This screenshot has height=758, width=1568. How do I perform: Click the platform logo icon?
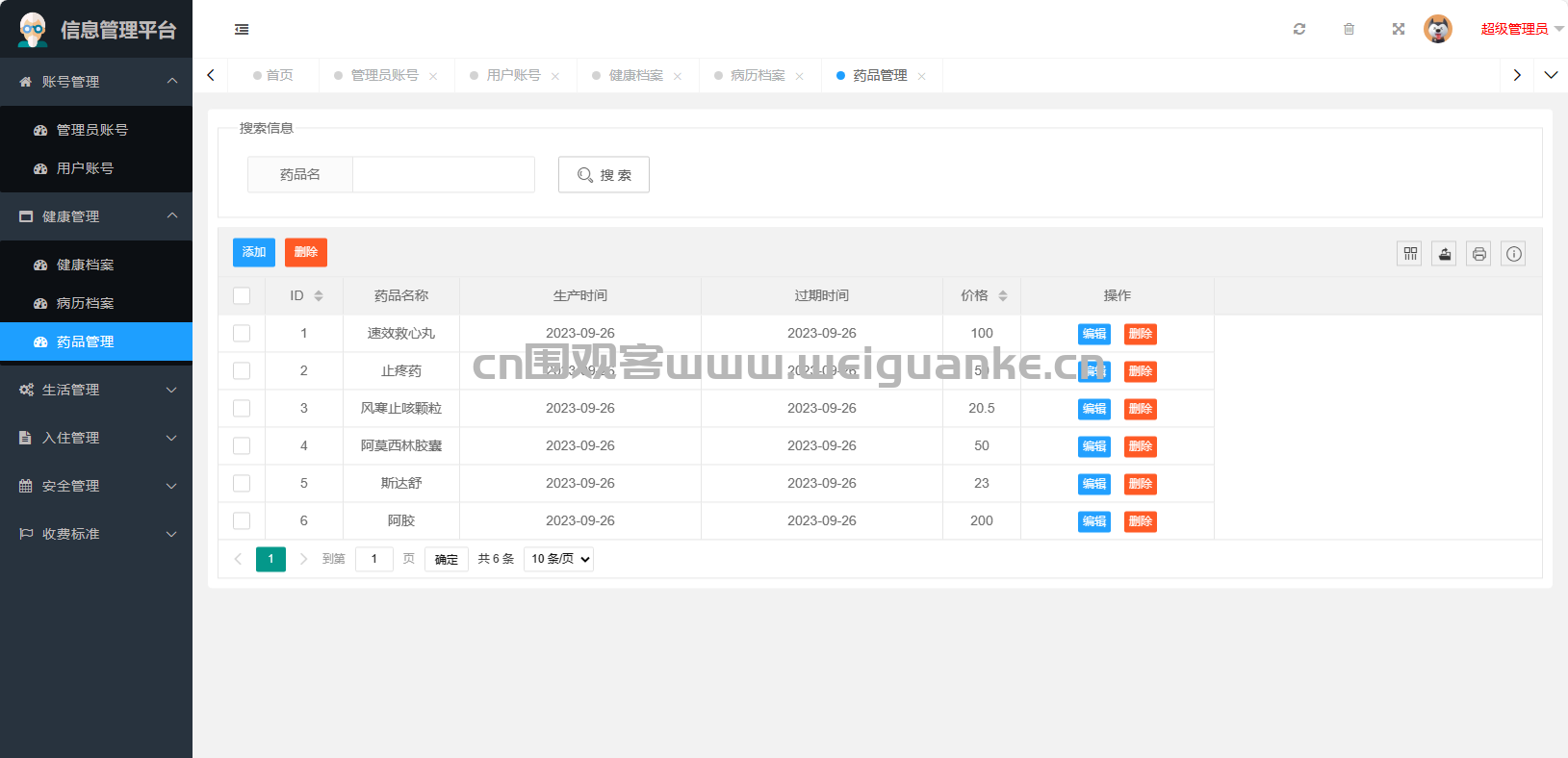pyautogui.click(x=33, y=30)
